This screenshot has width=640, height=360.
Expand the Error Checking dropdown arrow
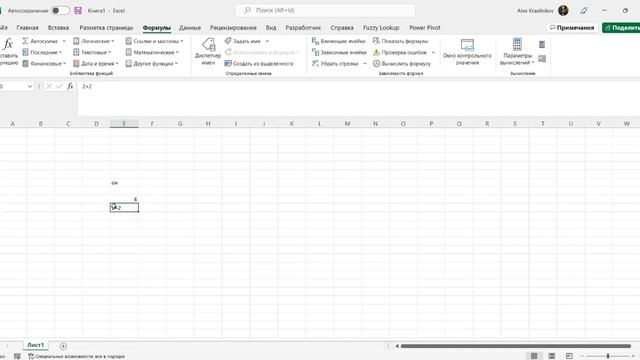coord(433,52)
